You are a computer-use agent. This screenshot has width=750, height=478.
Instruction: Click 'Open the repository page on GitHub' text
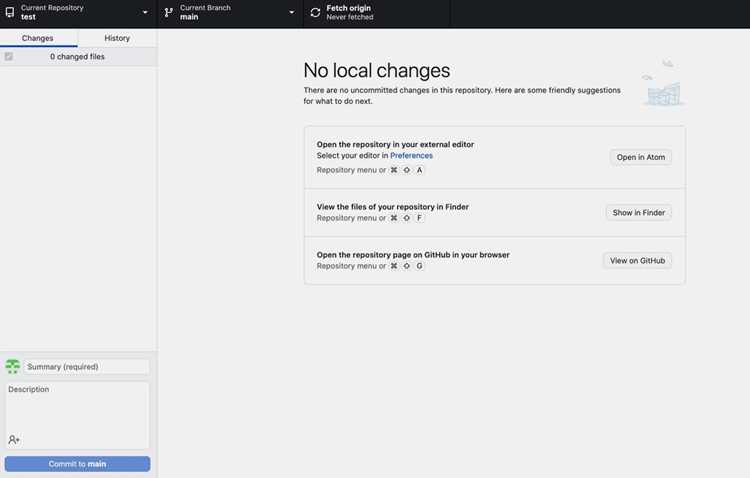point(413,255)
